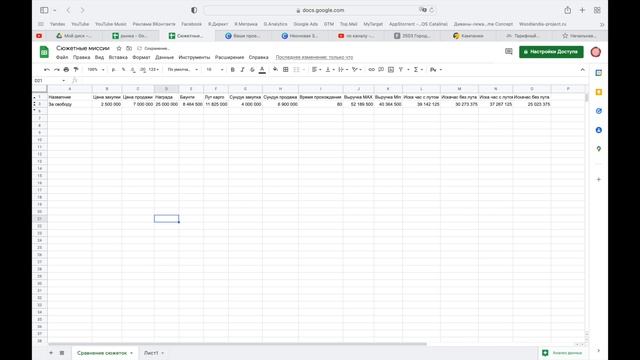Click the account avatar
640x360 pixels.
(596, 52)
